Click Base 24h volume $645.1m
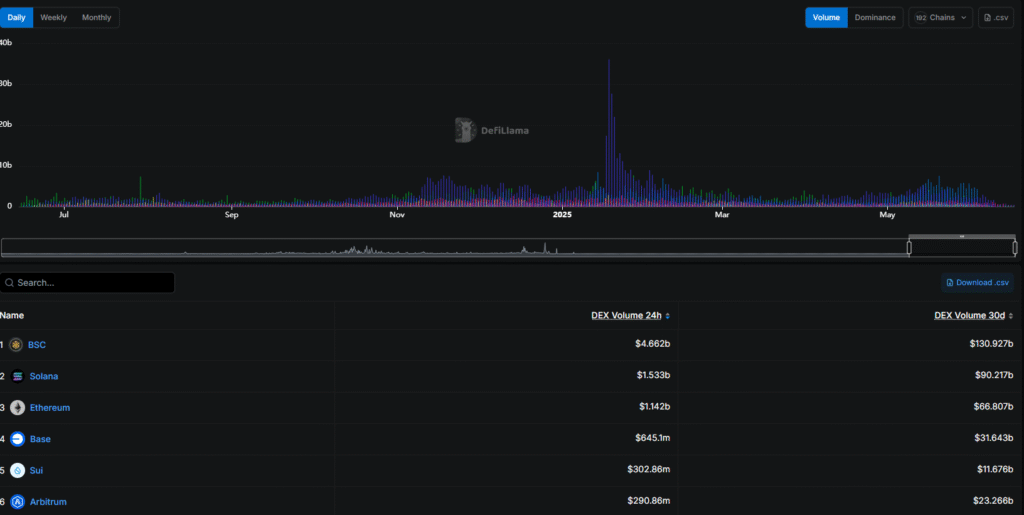This screenshot has width=1024, height=515. (x=652, y=439)
